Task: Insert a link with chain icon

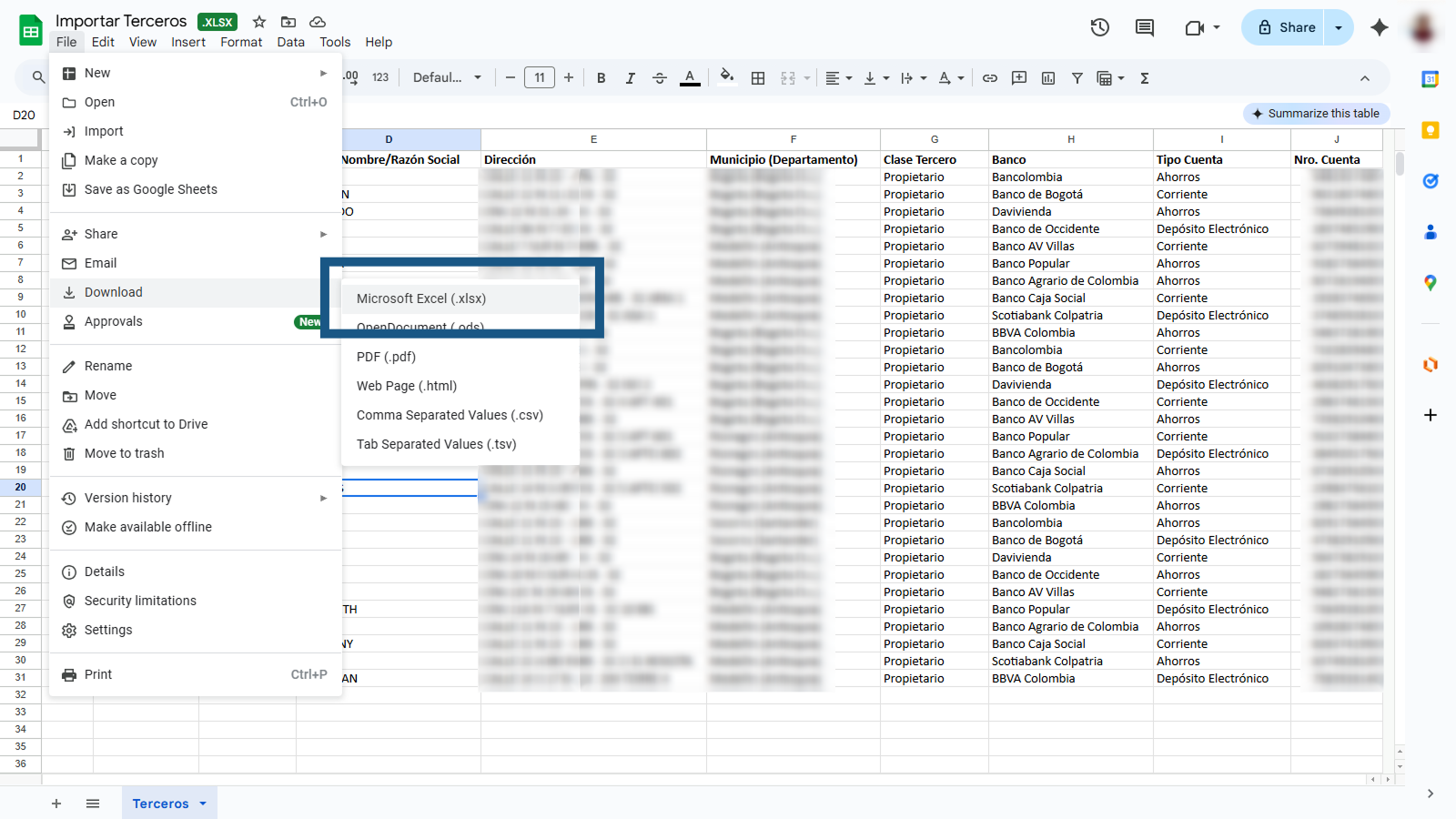Action: [990, 78]
